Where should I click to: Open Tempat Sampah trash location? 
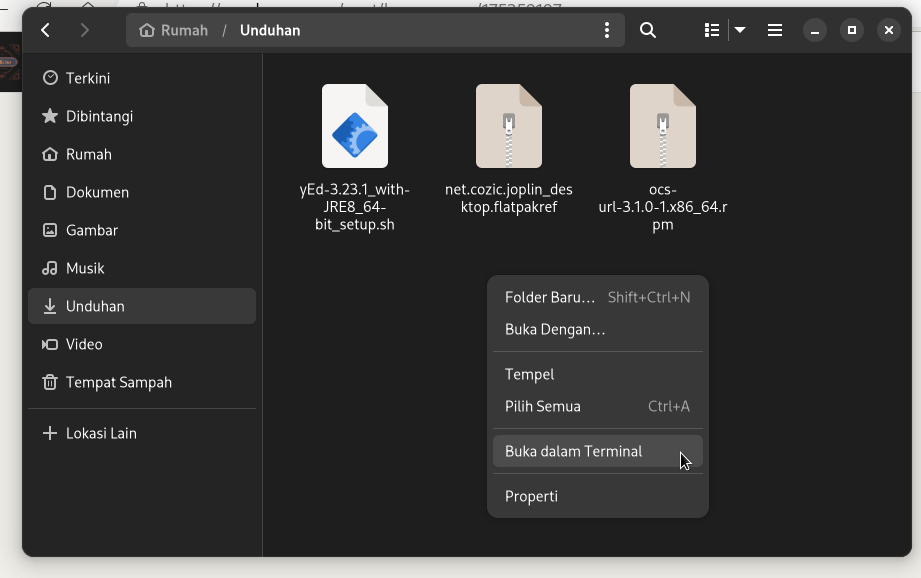coord(118,382)
